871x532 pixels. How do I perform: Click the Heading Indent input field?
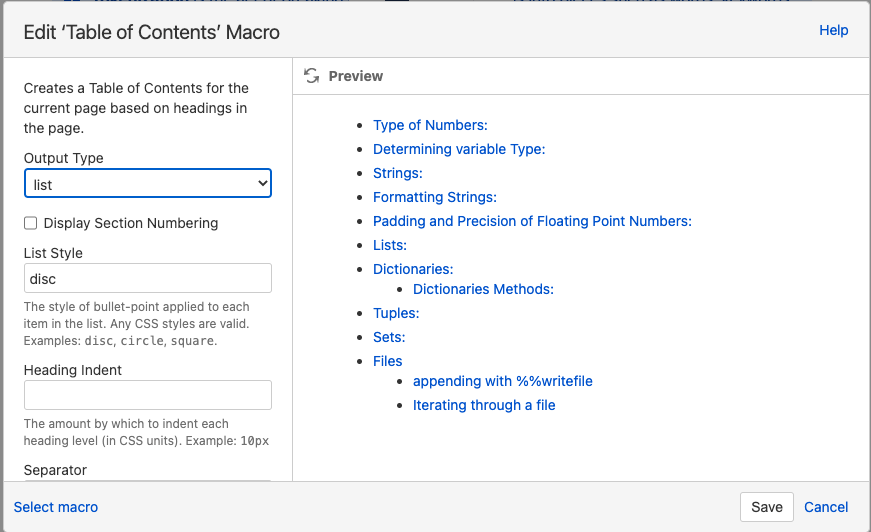coord(148,395)
